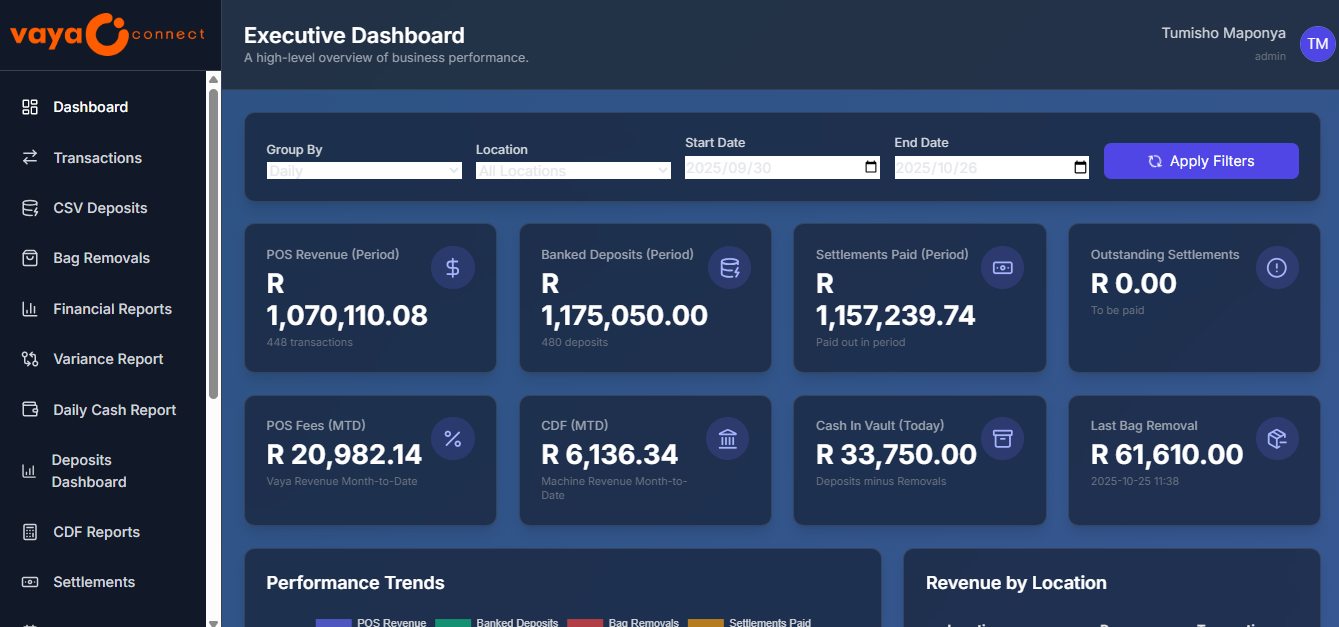Viewport: 1339px width, 627px height.
Task: Click the POS Revenue purple legend swatch
Action: coord(333,622)
